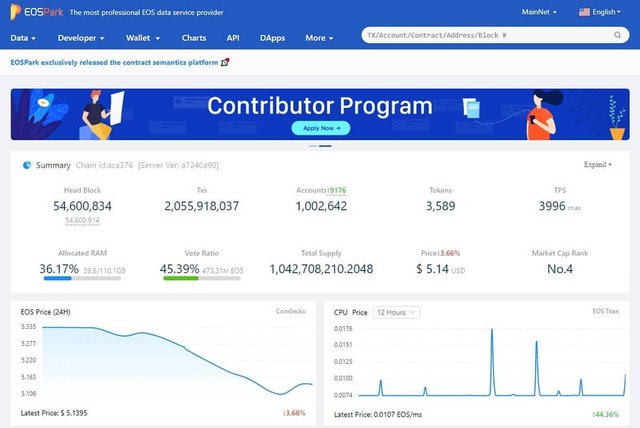This screenshot has width=640, height=428.
Task: Click the Latest Price $ 5.1395 text
Action: pos(54,413)
